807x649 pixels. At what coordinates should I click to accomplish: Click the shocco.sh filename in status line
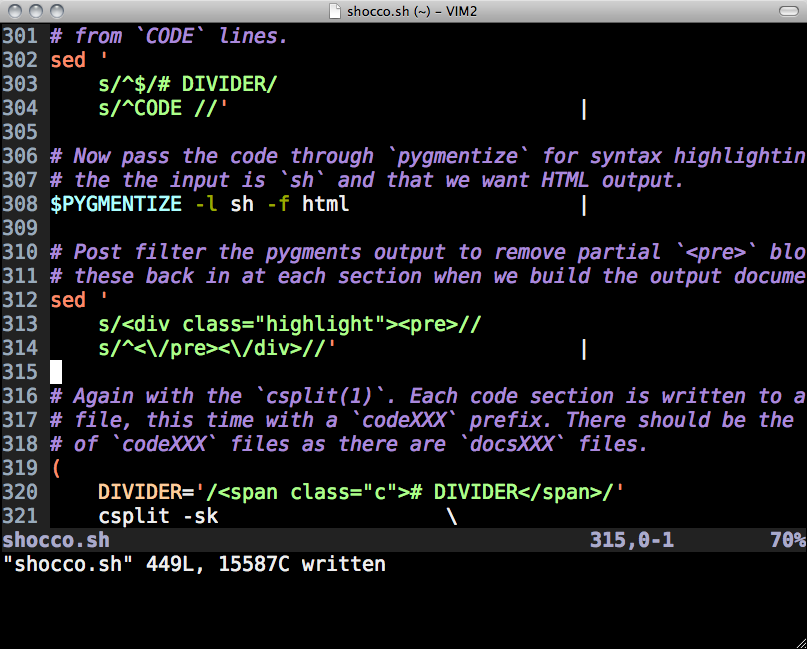[55, 541]
